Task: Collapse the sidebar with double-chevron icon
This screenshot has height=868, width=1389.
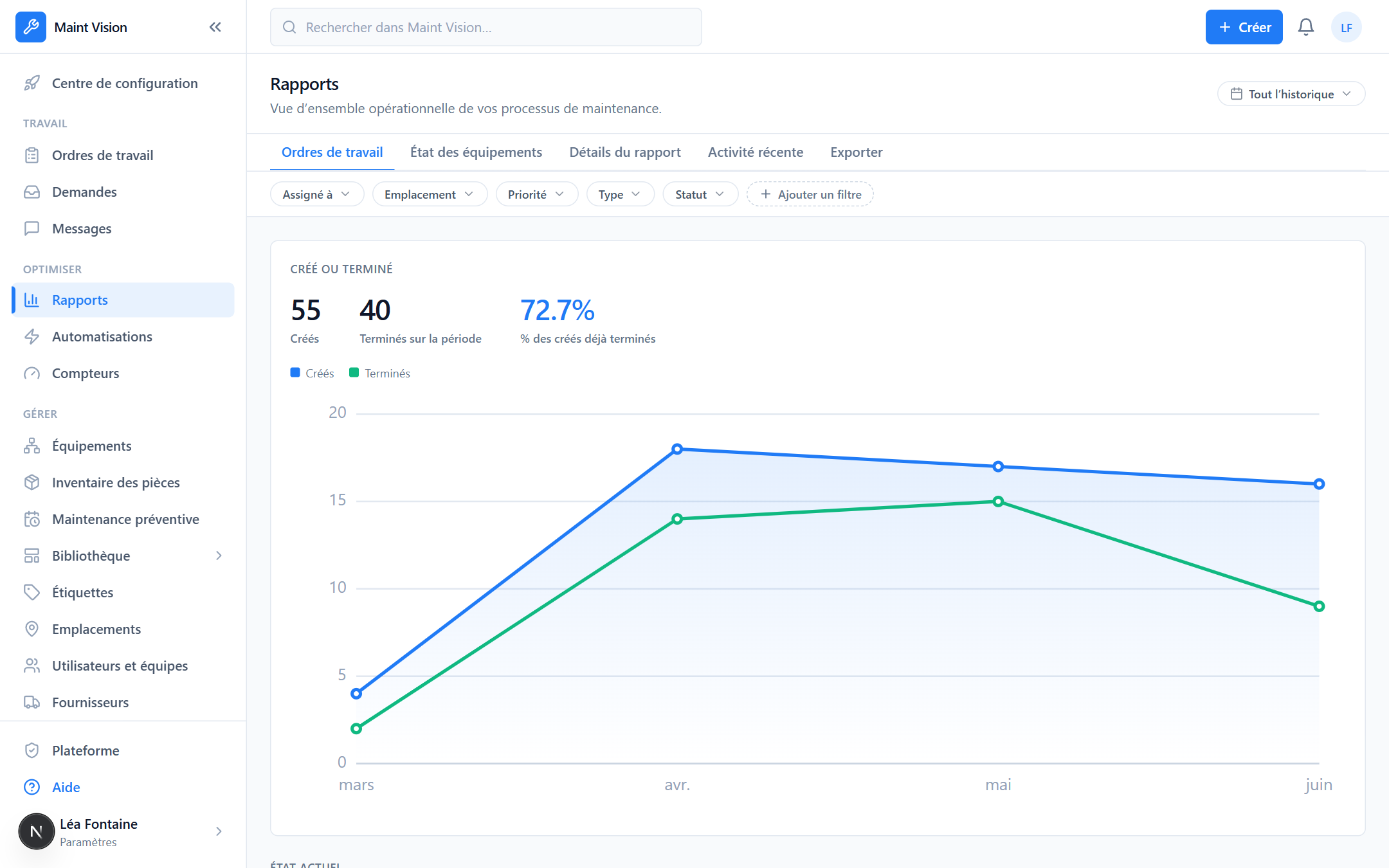Action: tap(215, 27)
